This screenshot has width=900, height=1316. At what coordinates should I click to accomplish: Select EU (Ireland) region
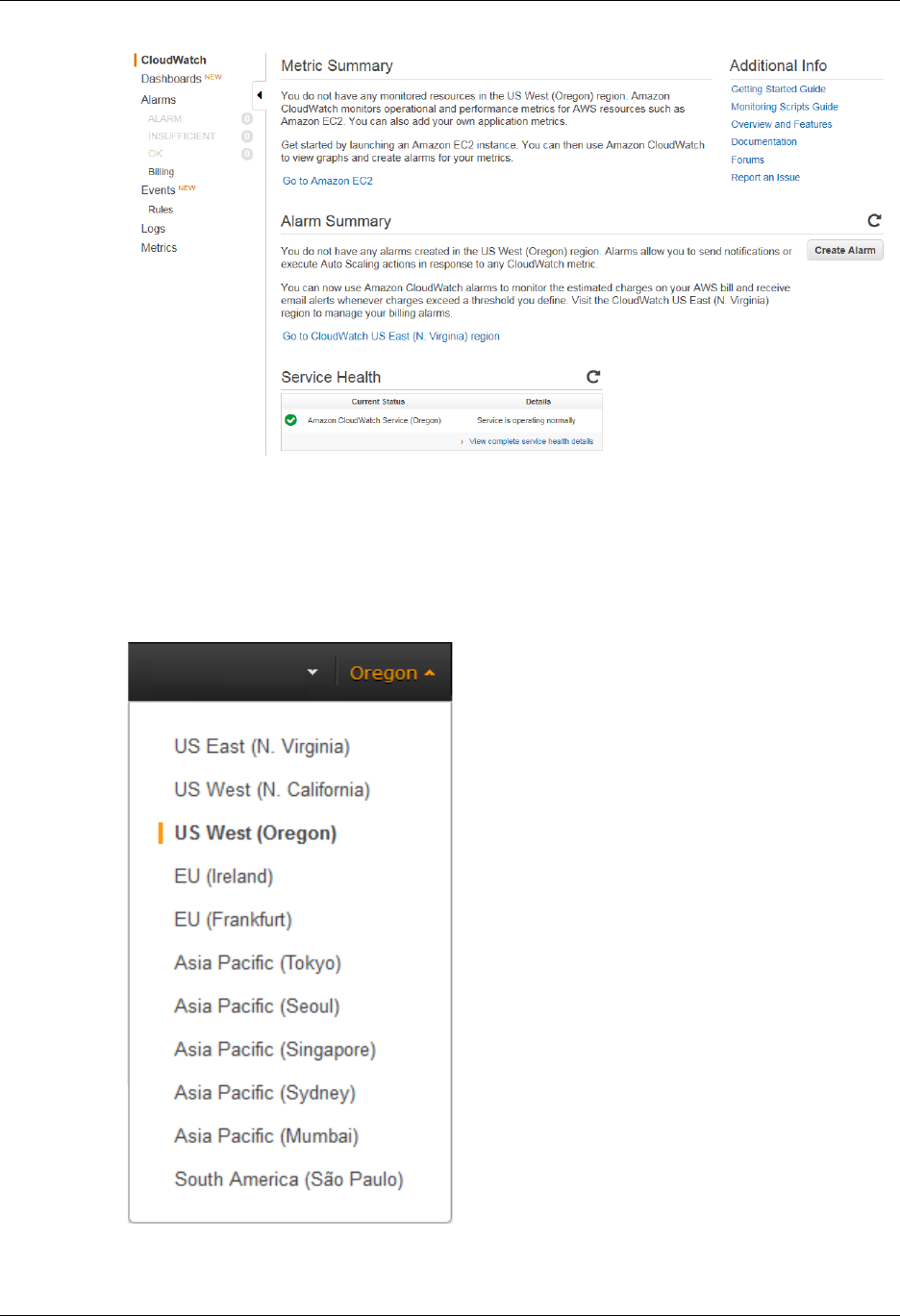click(x=223, y=877)
